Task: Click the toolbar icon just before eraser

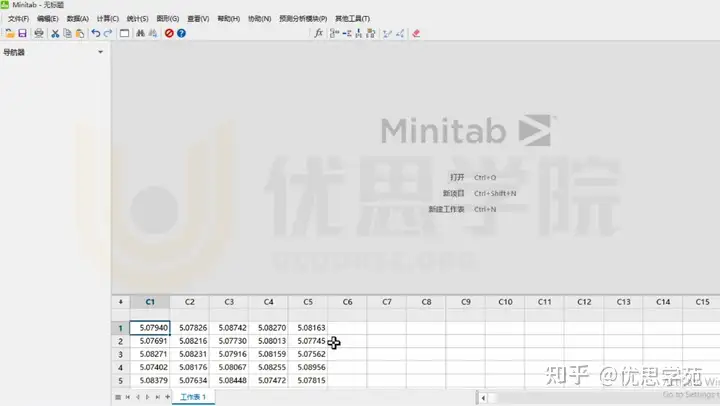Action: [x=400, y=34]
